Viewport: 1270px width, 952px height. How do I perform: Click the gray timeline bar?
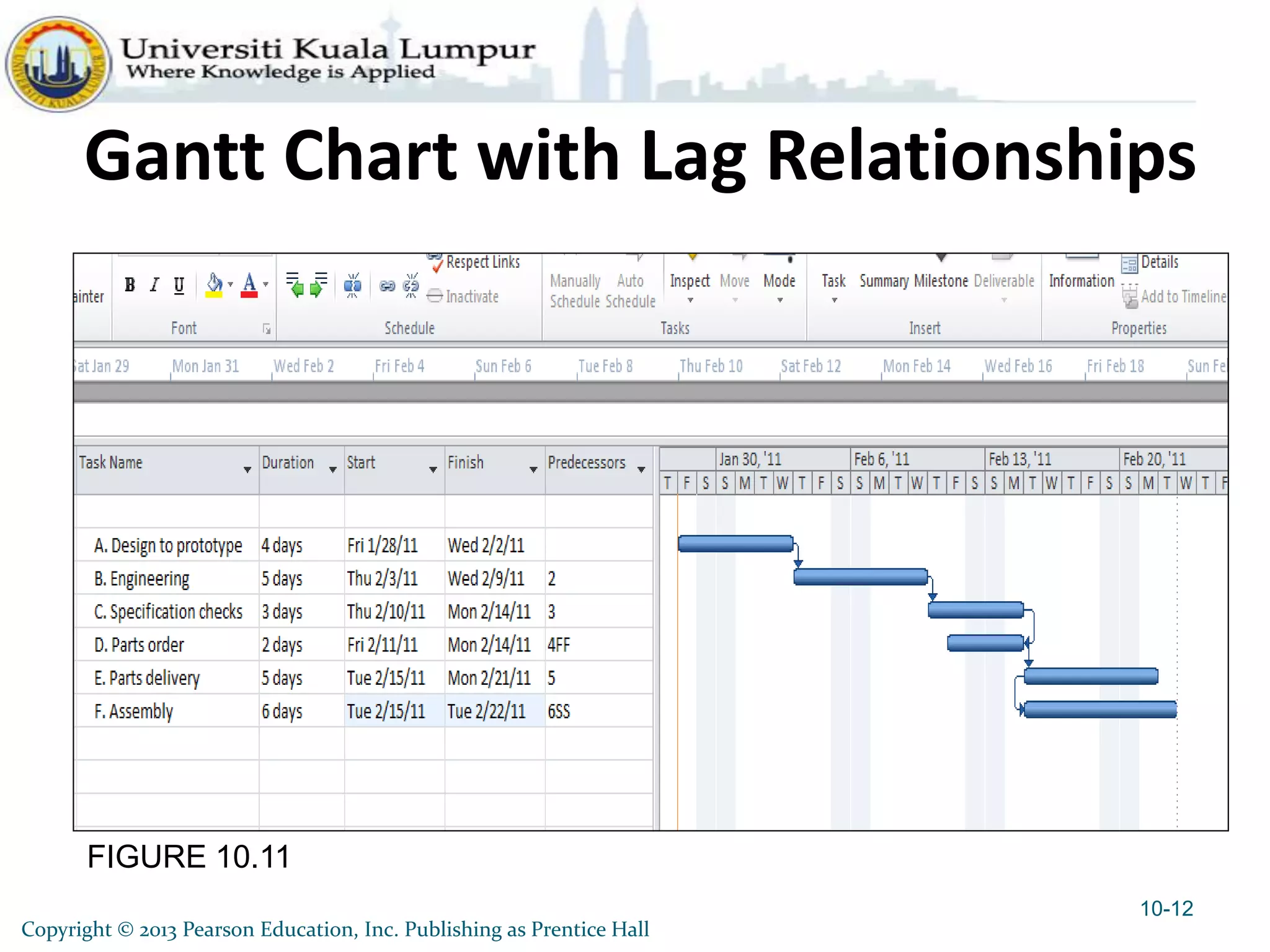[x=651, y=392]
